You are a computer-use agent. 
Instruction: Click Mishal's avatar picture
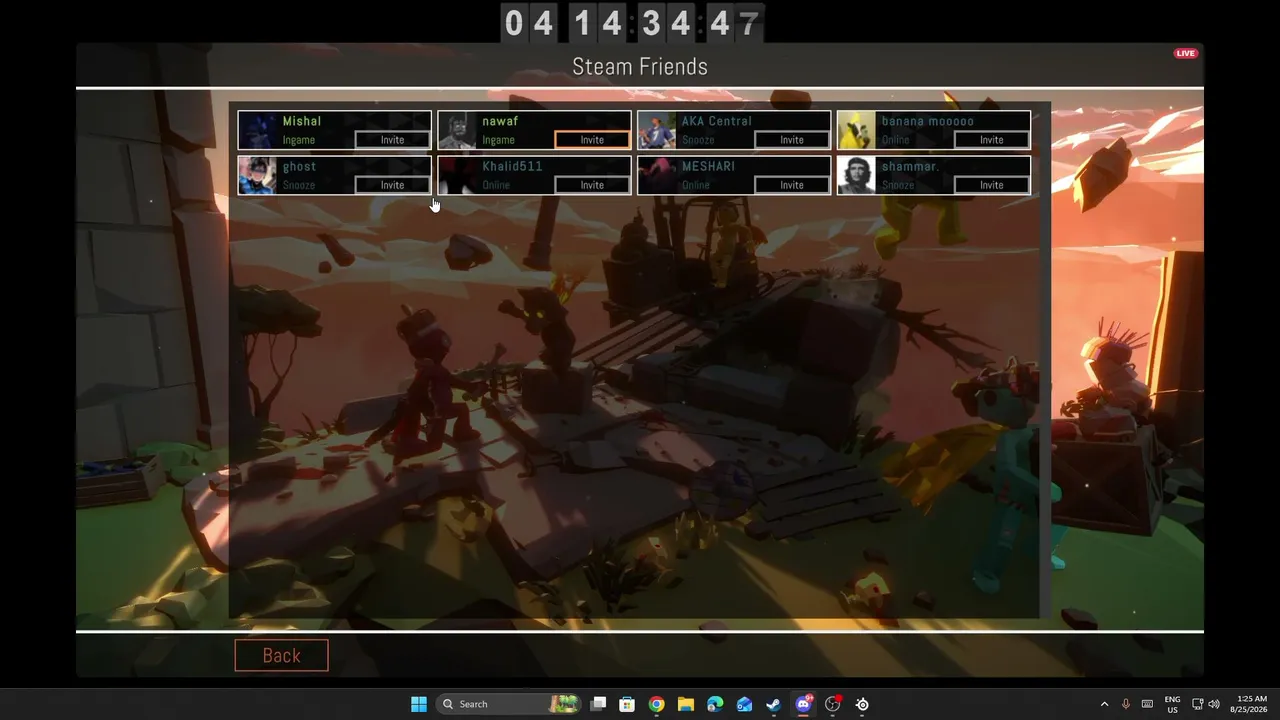258,130
